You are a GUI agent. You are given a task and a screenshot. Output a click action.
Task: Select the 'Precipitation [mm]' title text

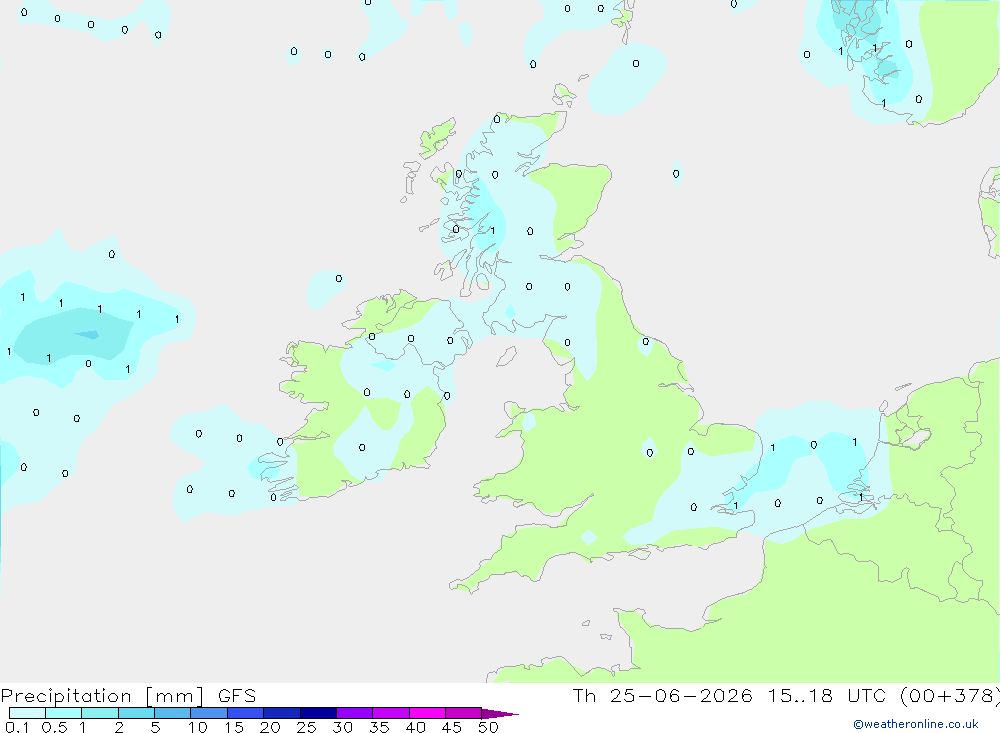[102, 696]
